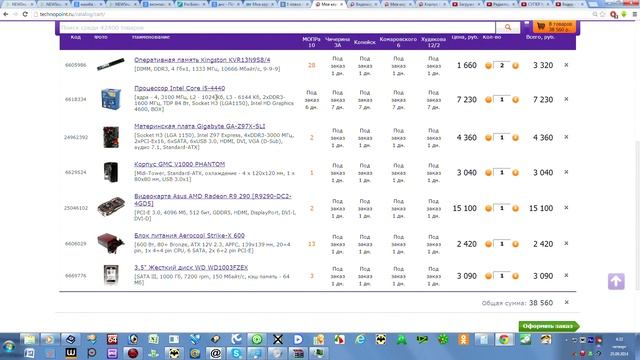Viewport: 640px width, 360px height.
Task: Click the scroll-to-top arrow button
Action: [616, 281]
